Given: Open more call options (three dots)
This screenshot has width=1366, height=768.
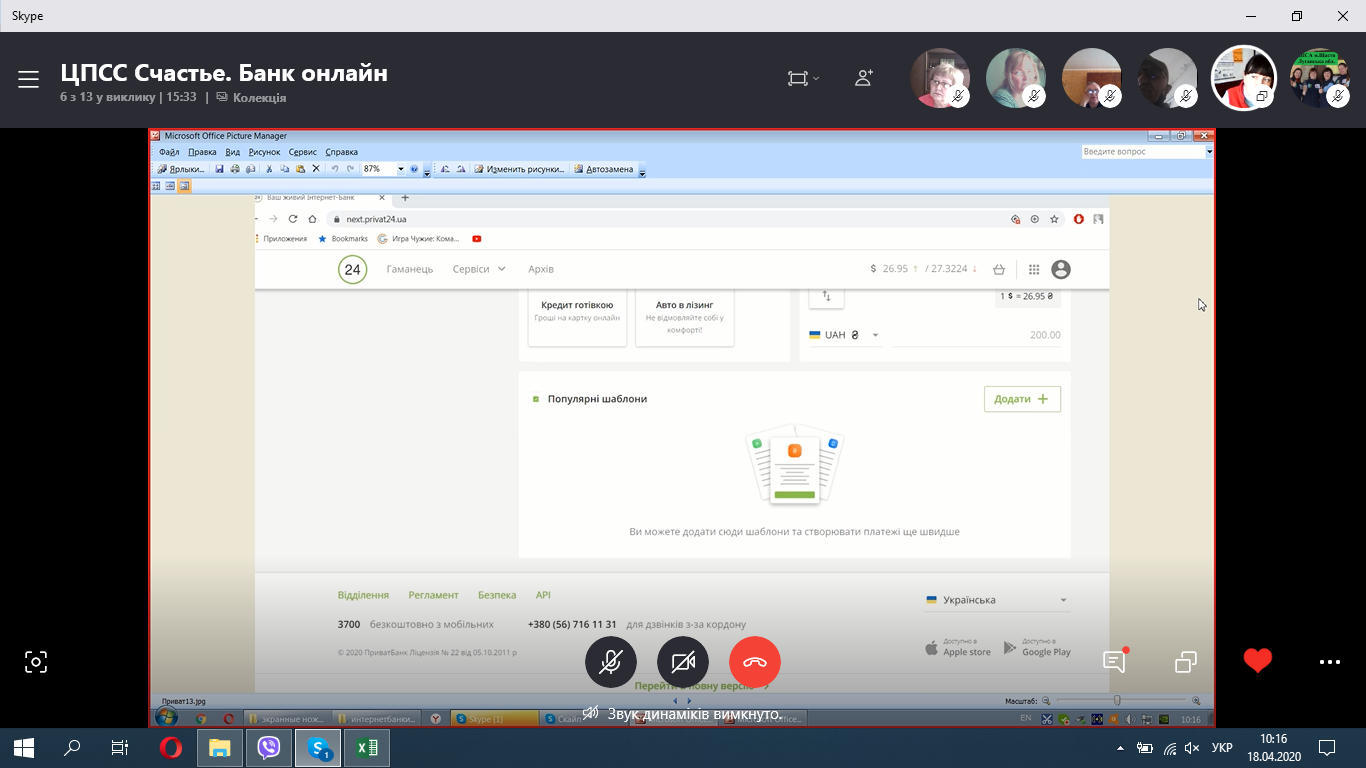Looking at the screenshot, I should coord(1330,662).
